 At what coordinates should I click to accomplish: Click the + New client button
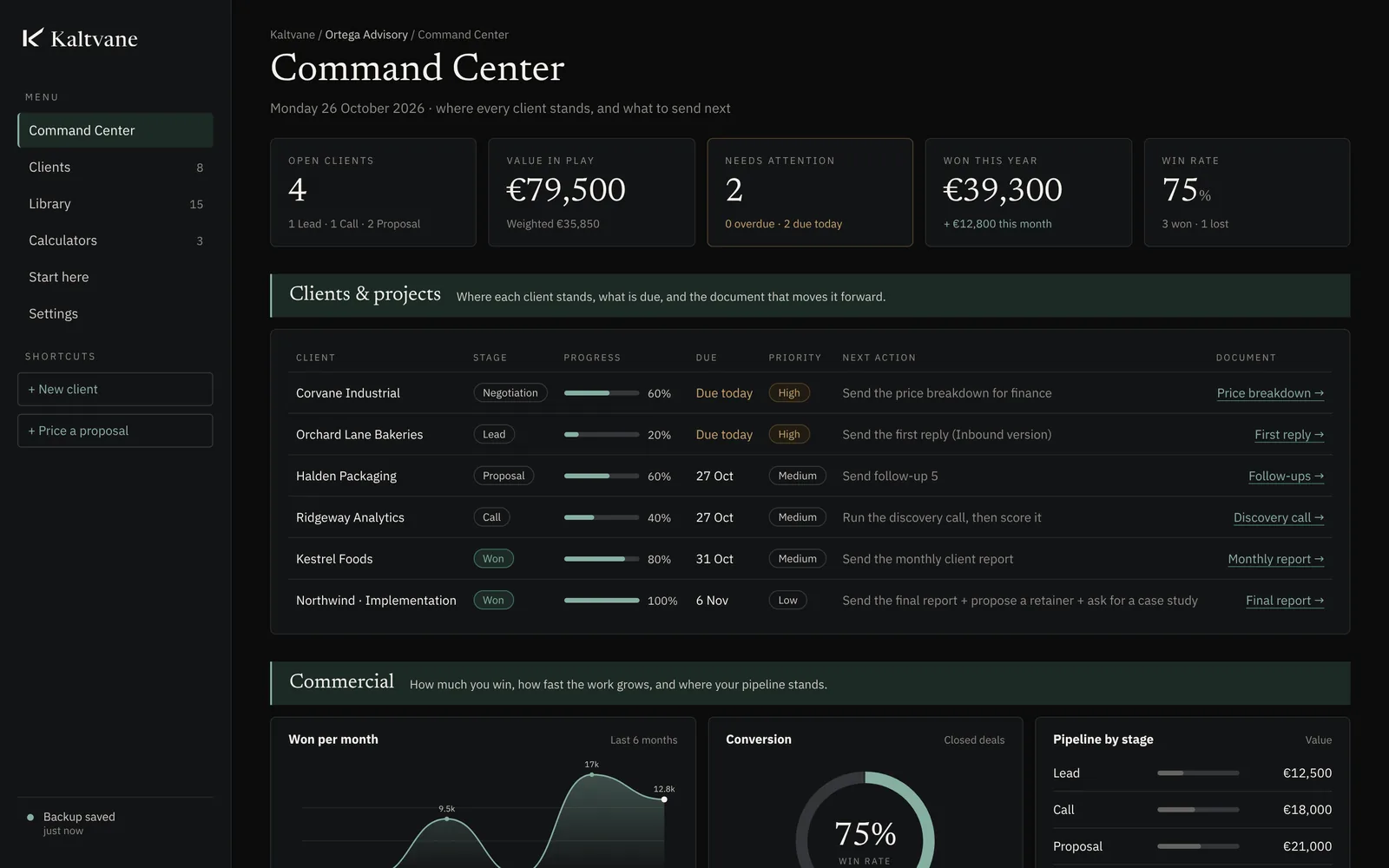115,389
